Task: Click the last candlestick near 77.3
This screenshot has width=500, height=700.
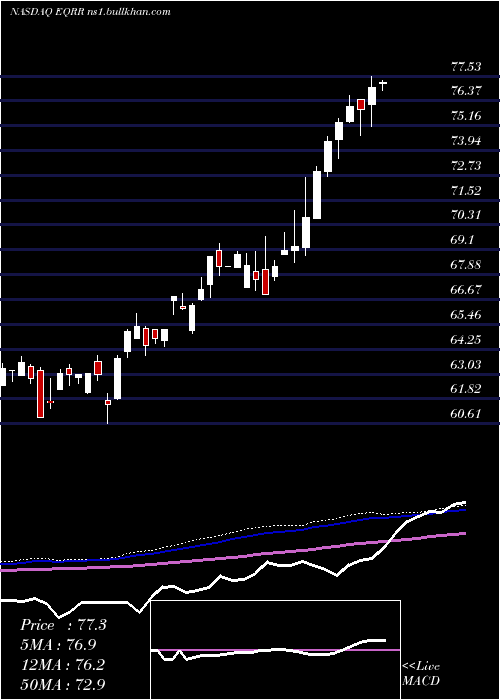Action: pyautogui.click(x=383, y=84)
